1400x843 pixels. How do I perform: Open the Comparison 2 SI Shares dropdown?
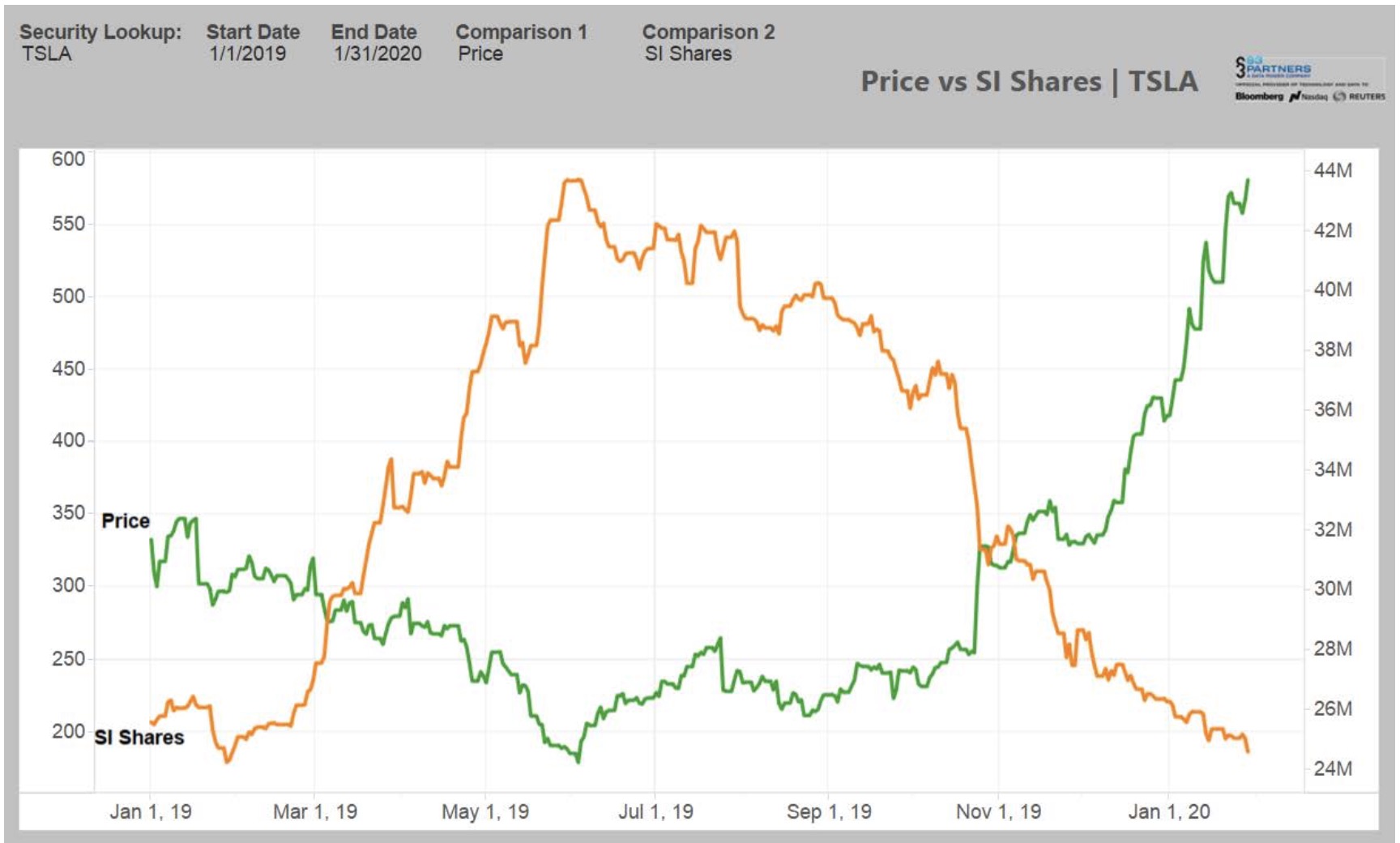(x=688, y=54)
